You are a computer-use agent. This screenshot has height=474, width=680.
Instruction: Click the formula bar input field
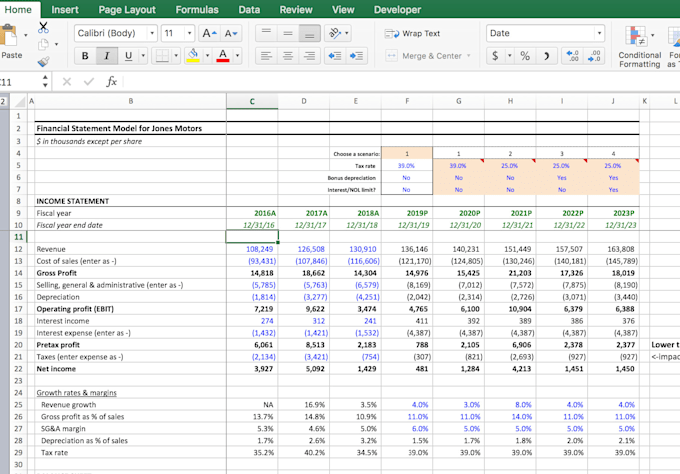pyautogui.click(x=402, y=82)
